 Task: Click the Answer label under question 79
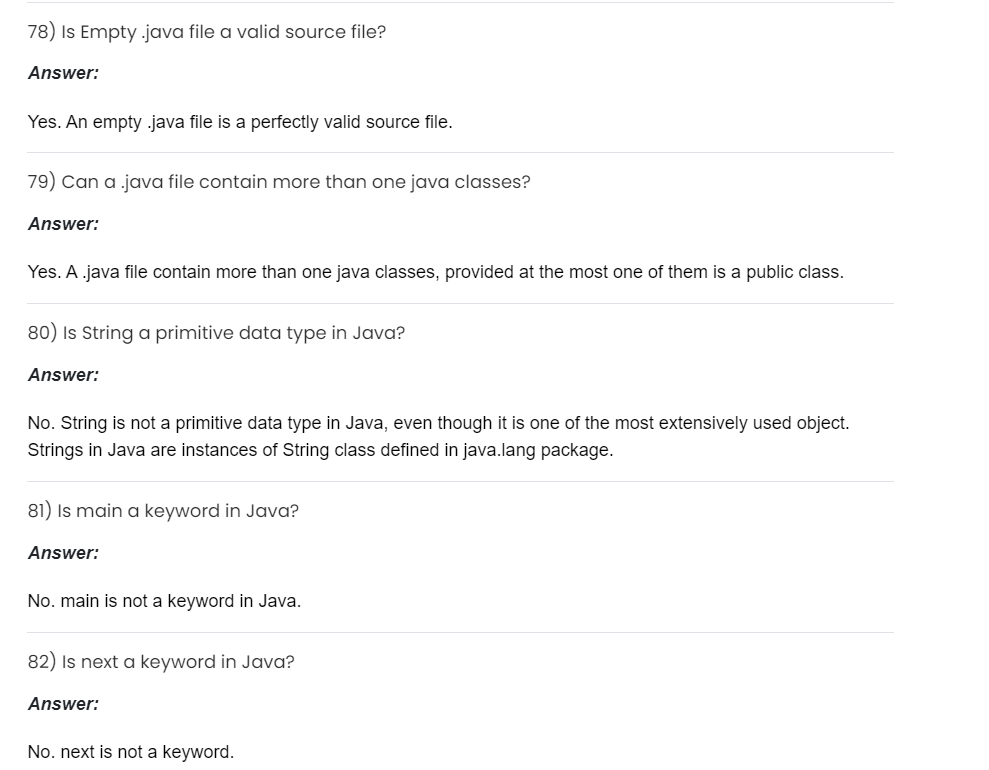(63, 224)
